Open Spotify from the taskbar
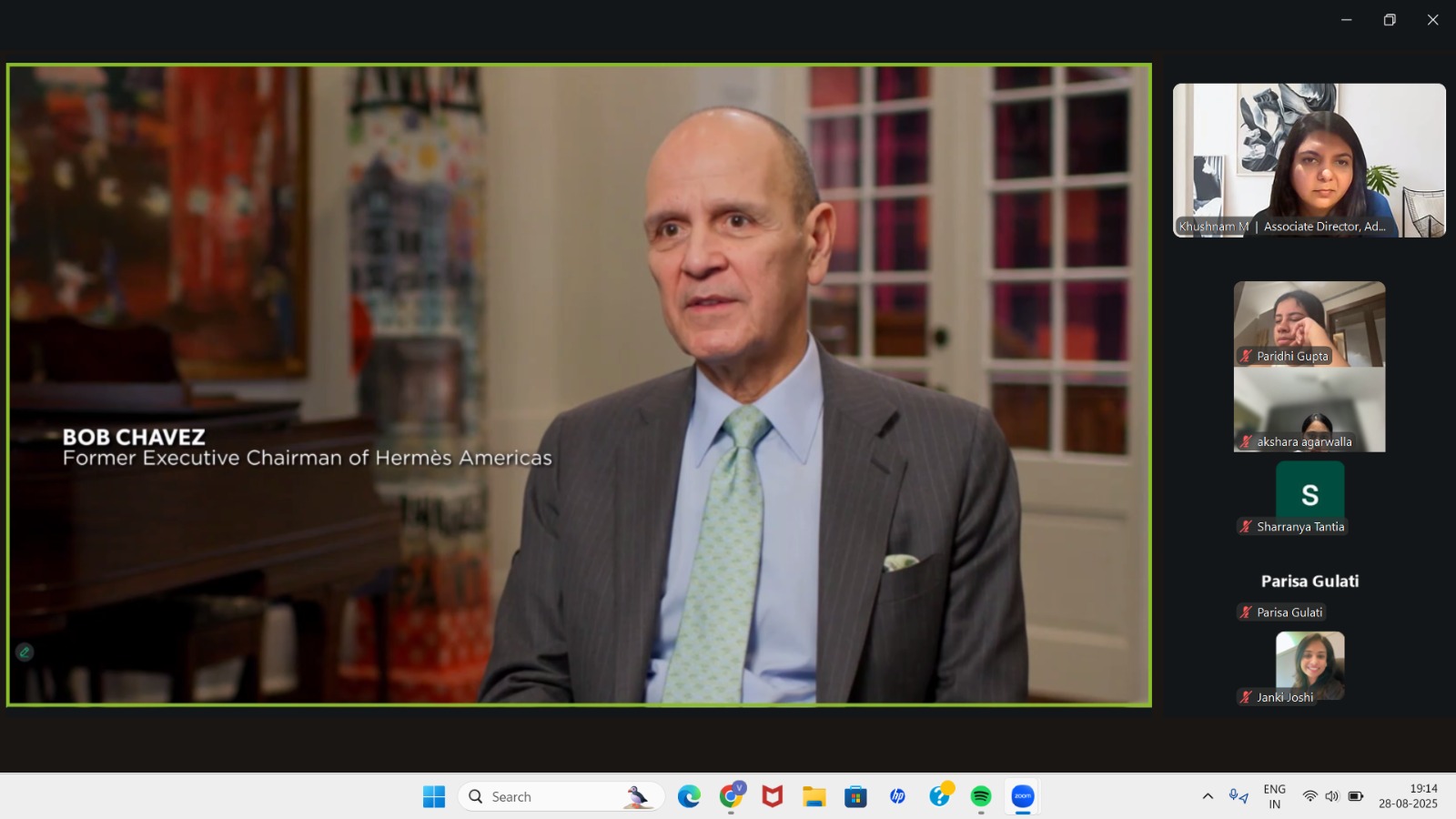 [980, 796]
